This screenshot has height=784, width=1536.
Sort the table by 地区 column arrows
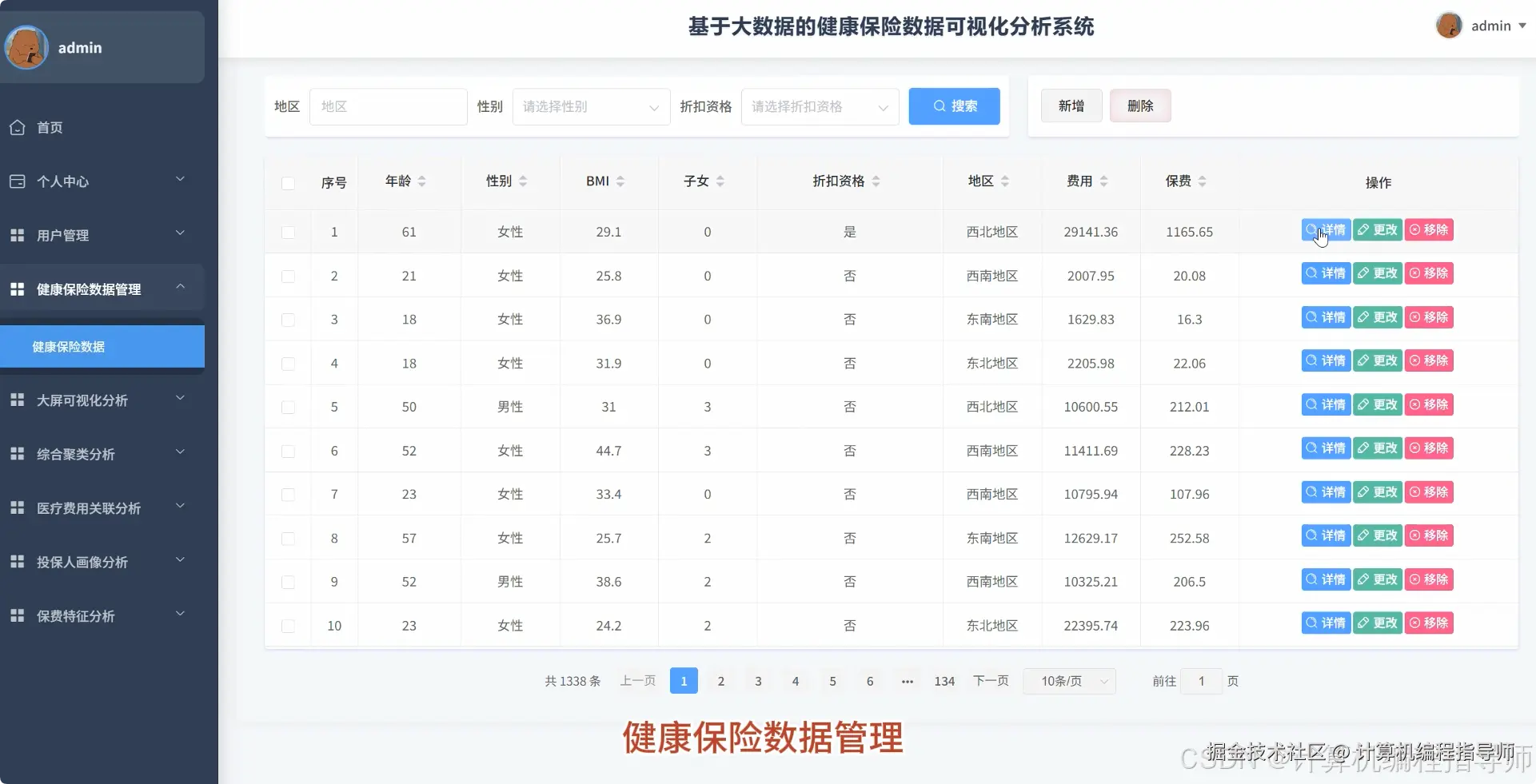[x=1005, y=181]
